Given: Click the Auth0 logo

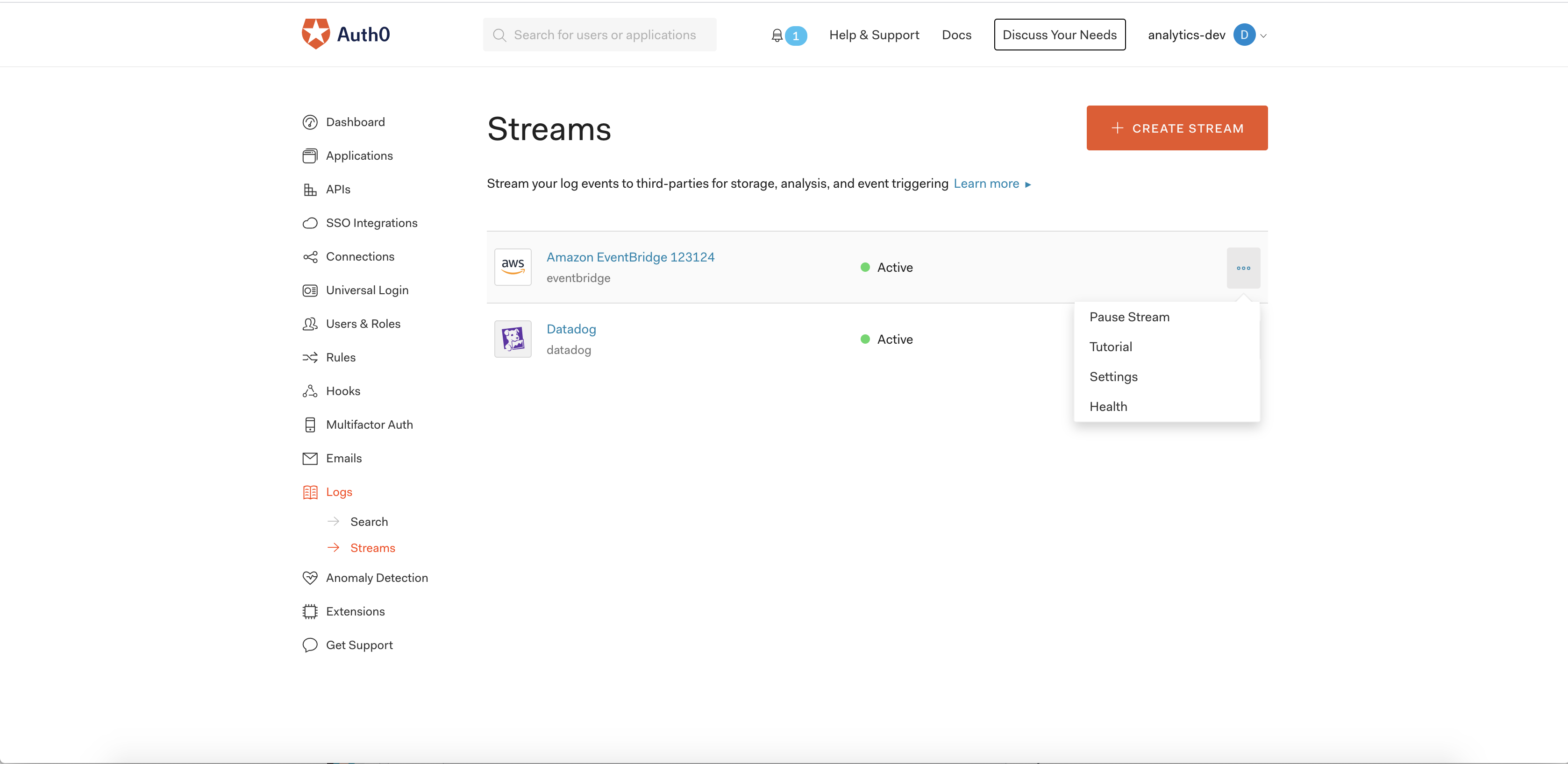Looking at the screenshot, I should [346, 34].
